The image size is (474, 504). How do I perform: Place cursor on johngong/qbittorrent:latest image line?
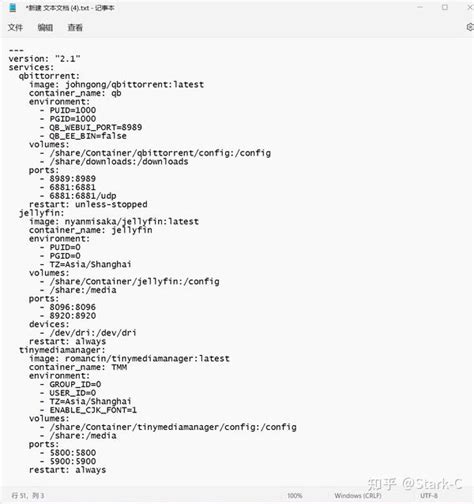coord(116,85)
